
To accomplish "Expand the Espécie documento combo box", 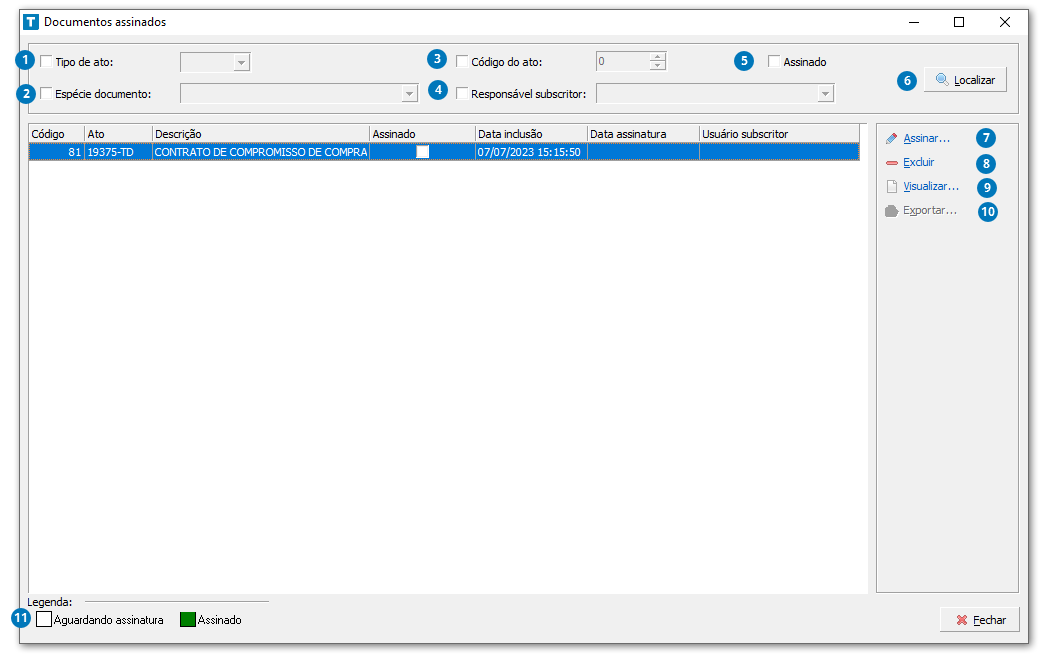I will (409, 94).
